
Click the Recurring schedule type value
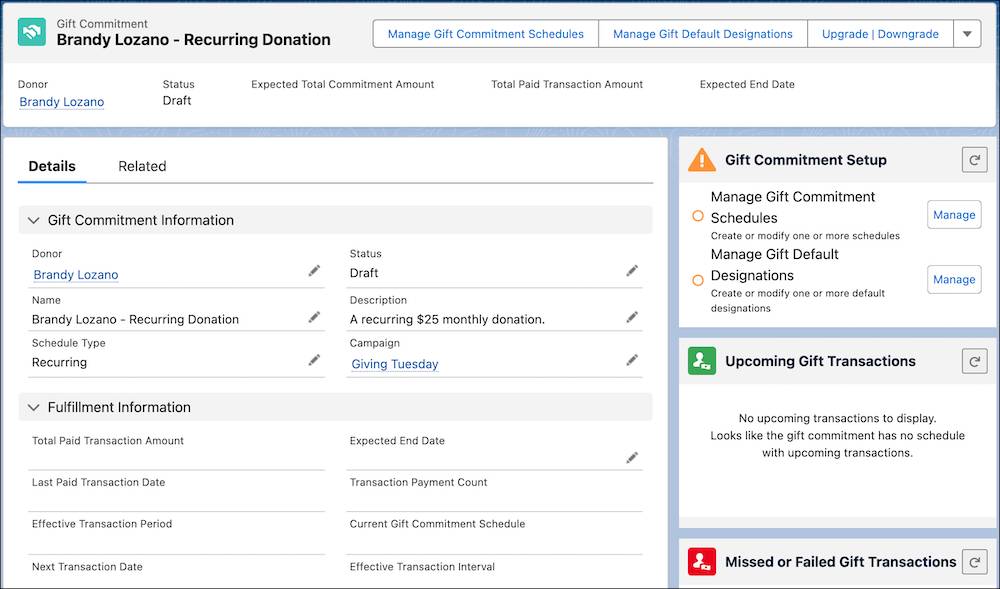point(59,363)
